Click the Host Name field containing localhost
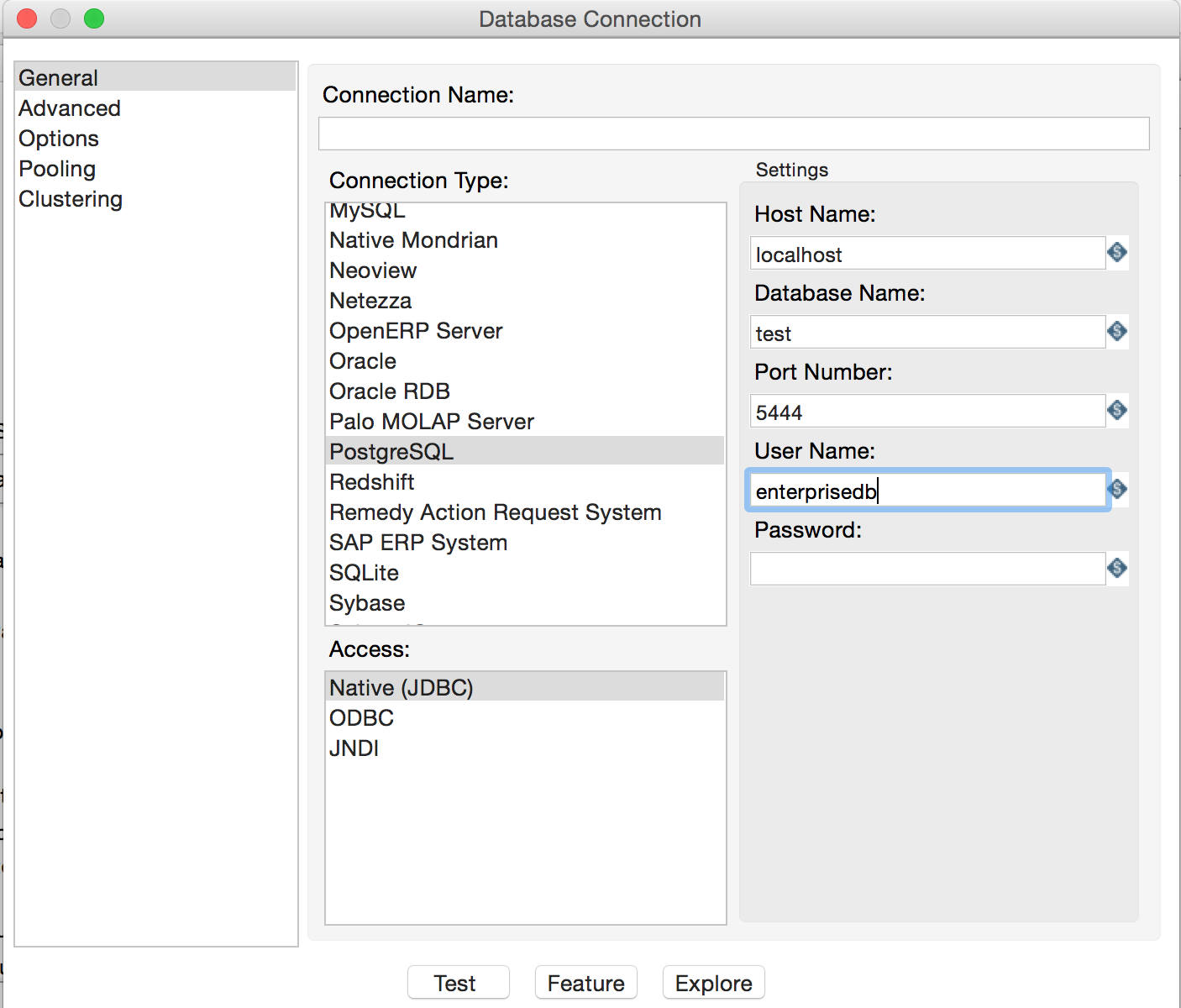1181x1008 pixels. [927, 253]
